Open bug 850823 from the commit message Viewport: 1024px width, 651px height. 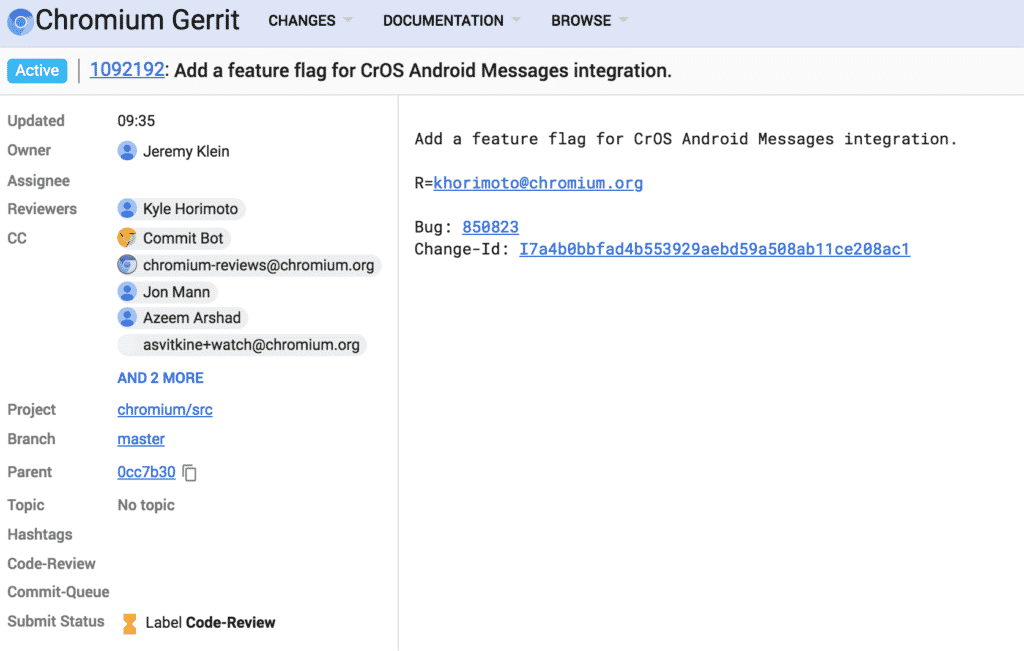pyautogui.click(x=490, y=227)
